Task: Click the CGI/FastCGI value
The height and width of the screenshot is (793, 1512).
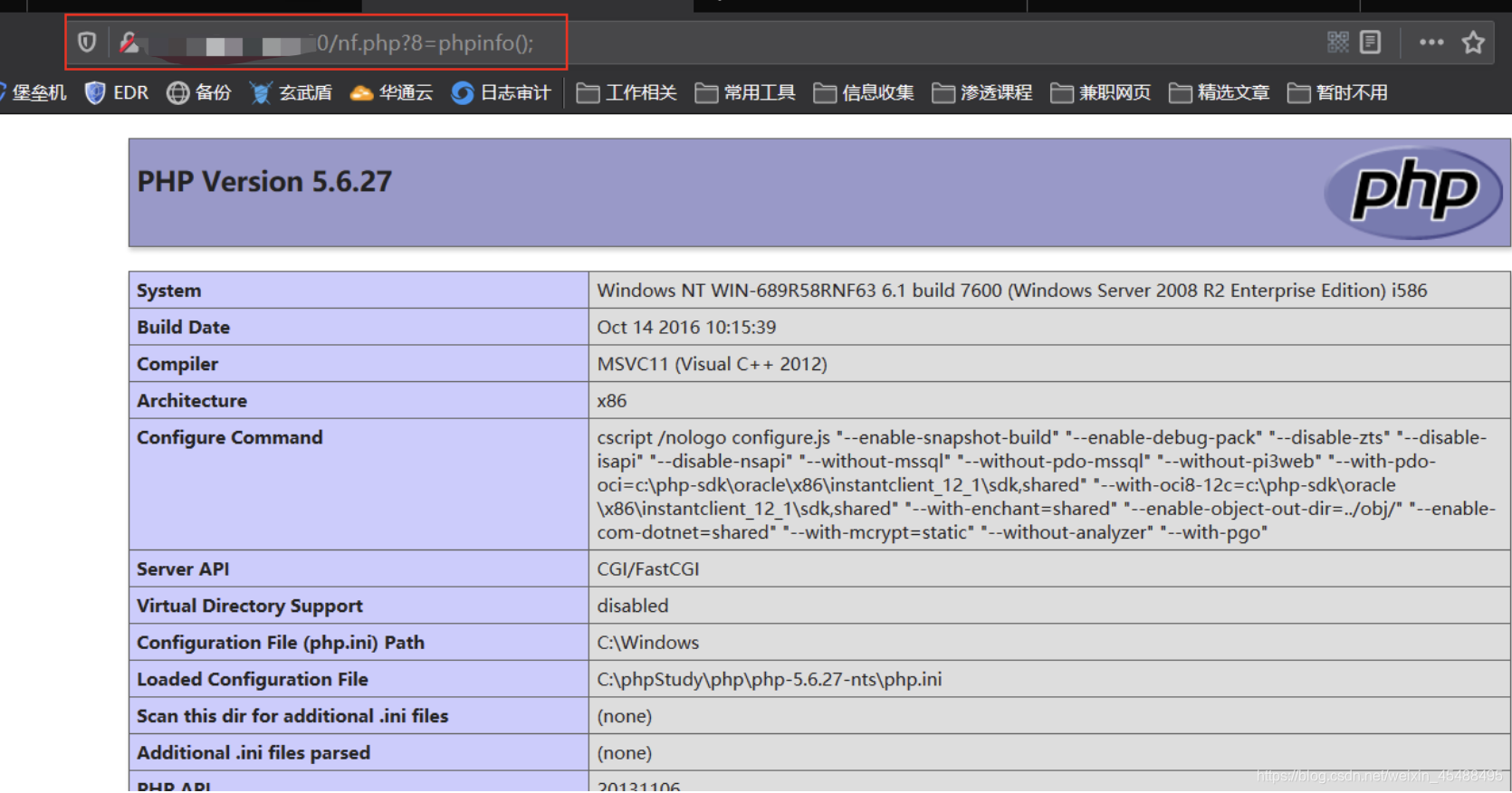Action: 647,568
